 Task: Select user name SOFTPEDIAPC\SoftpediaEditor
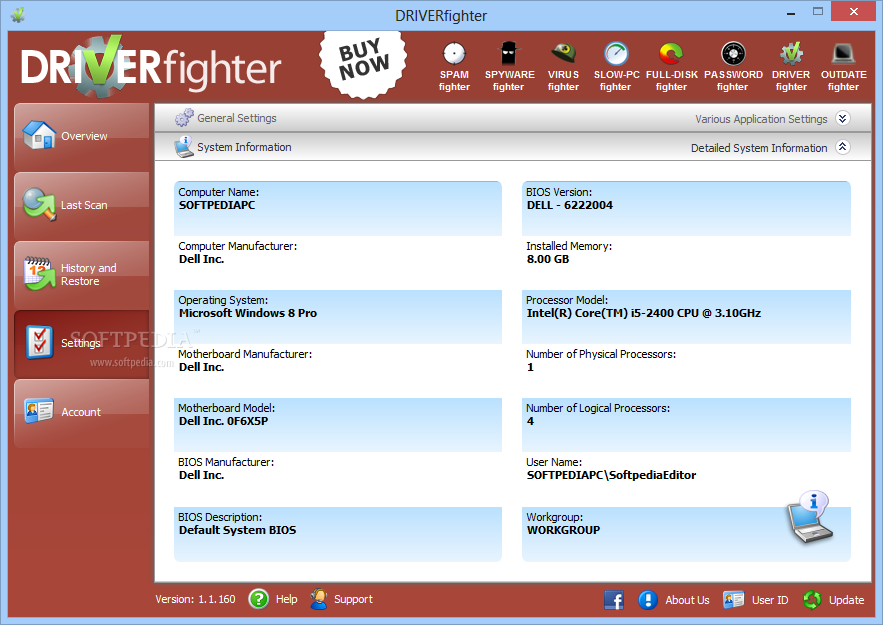pyautogui.click(x=612, y=475)
